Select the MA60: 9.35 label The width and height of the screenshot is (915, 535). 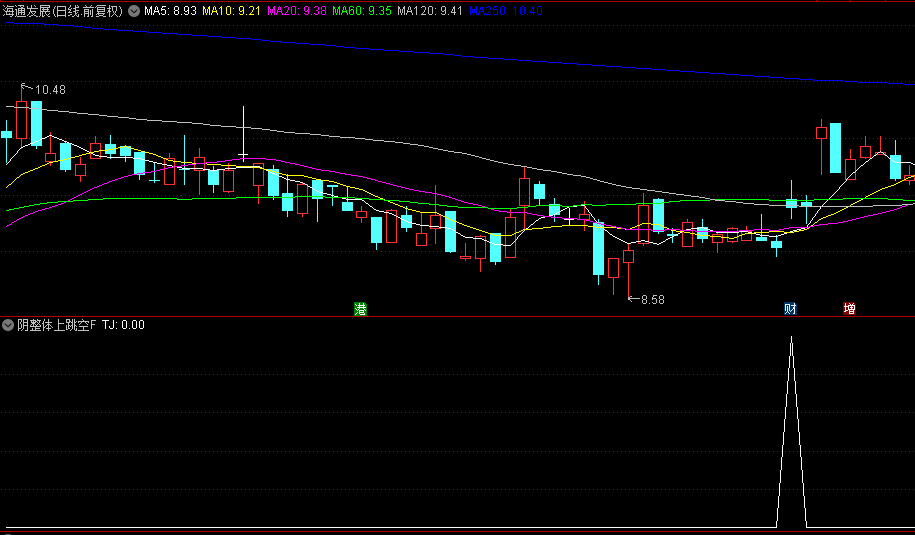pos(362,11)
